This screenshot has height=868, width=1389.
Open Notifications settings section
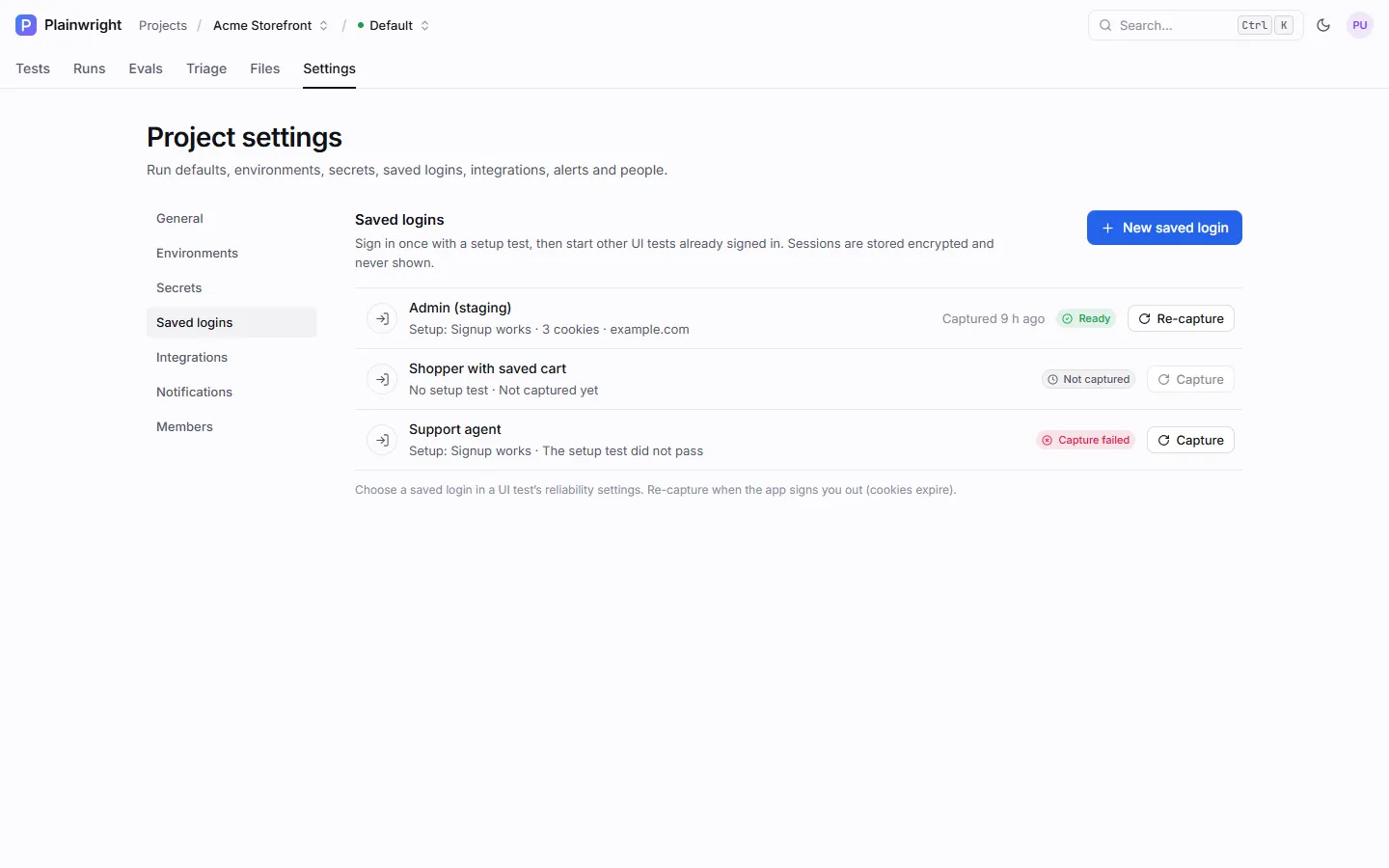pos(231,392)
